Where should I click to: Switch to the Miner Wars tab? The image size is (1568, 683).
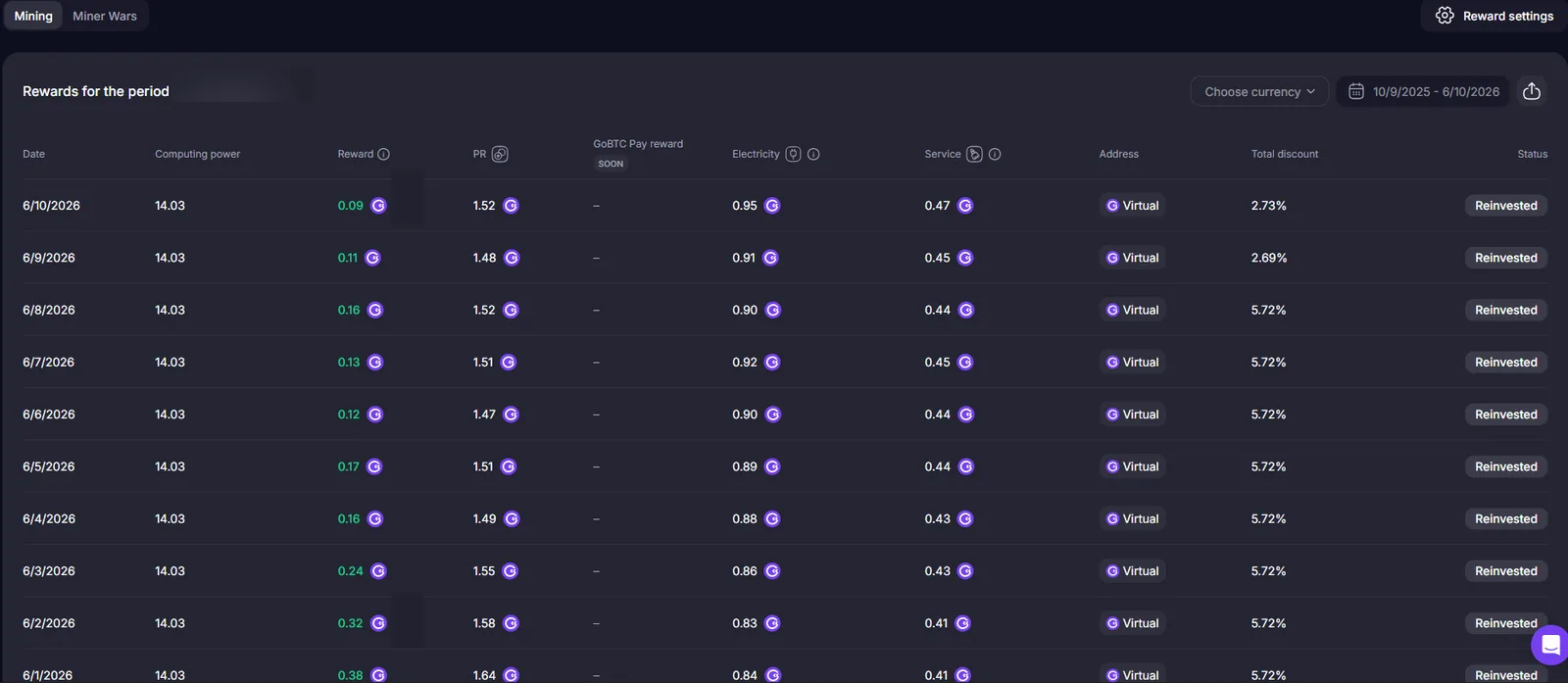(105, 16)
